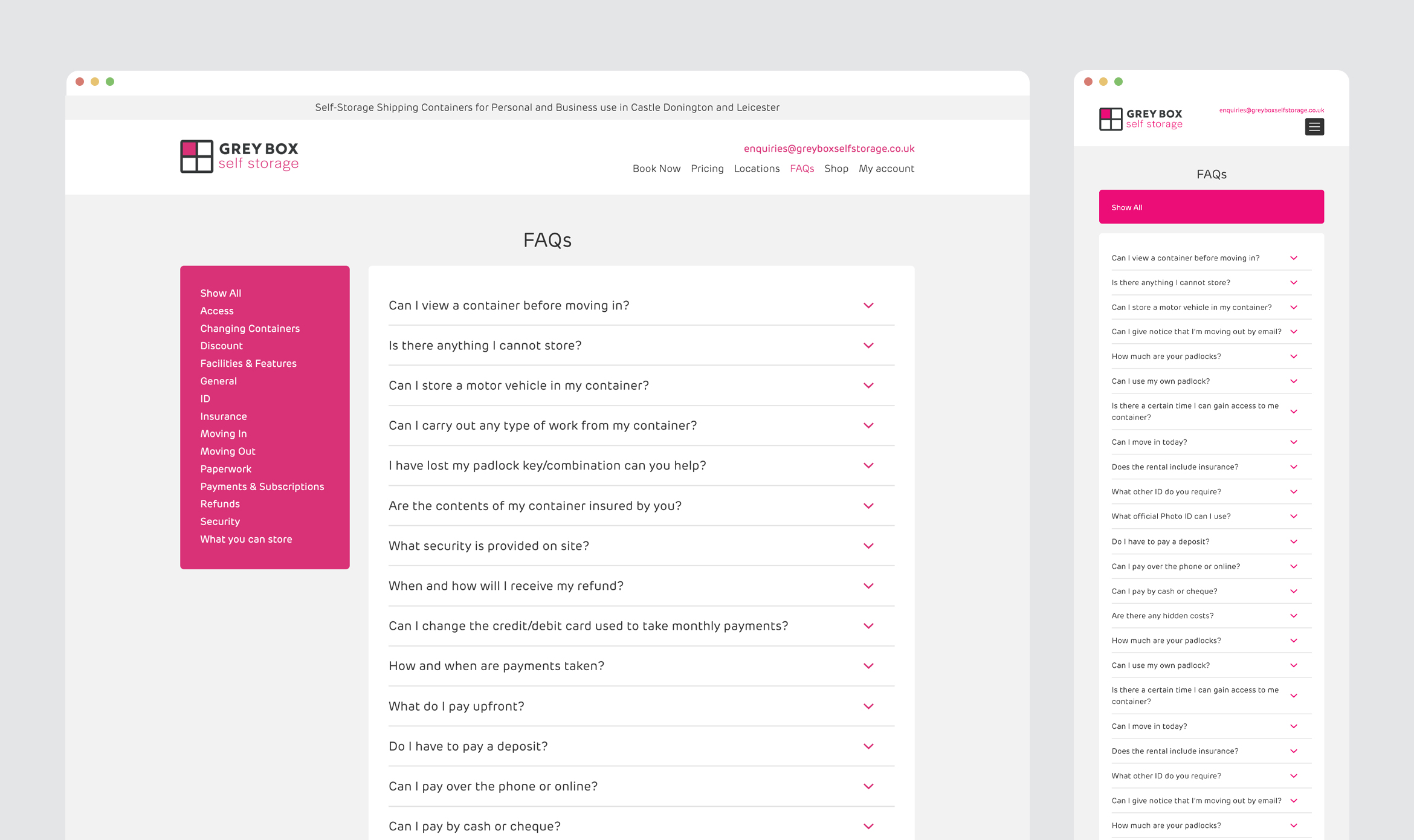Open Book Now in navigation
This screenshot has height=840, width=1414.
[656, 169]
